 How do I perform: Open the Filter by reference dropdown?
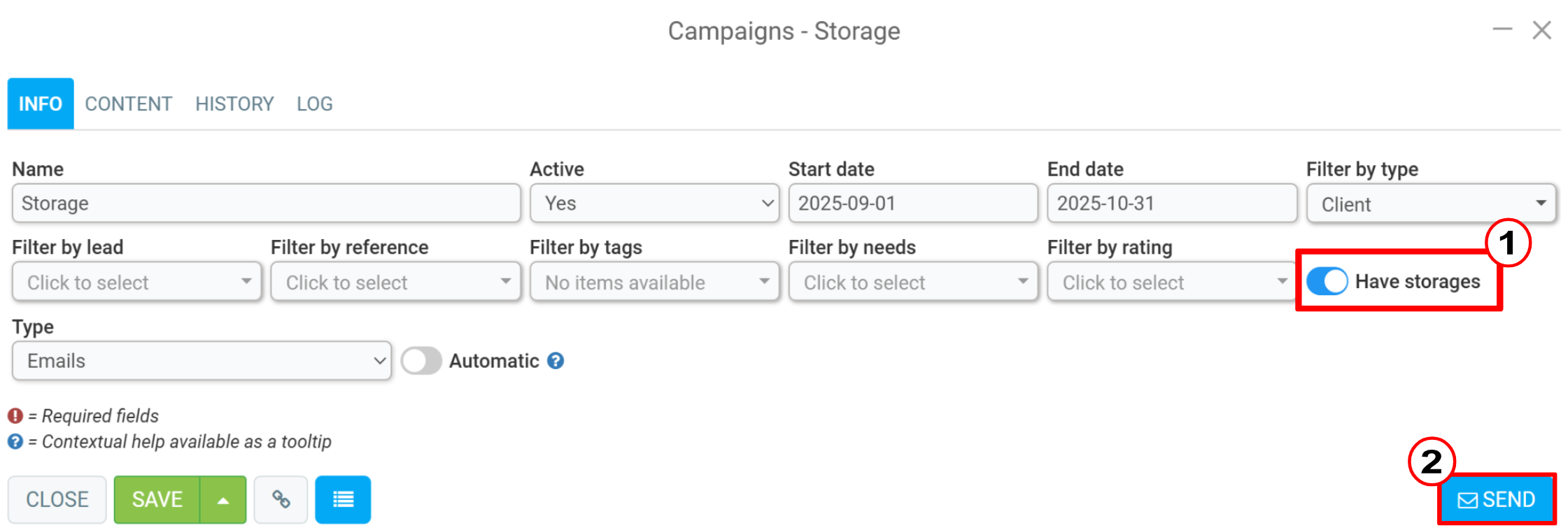pos(395,282)
